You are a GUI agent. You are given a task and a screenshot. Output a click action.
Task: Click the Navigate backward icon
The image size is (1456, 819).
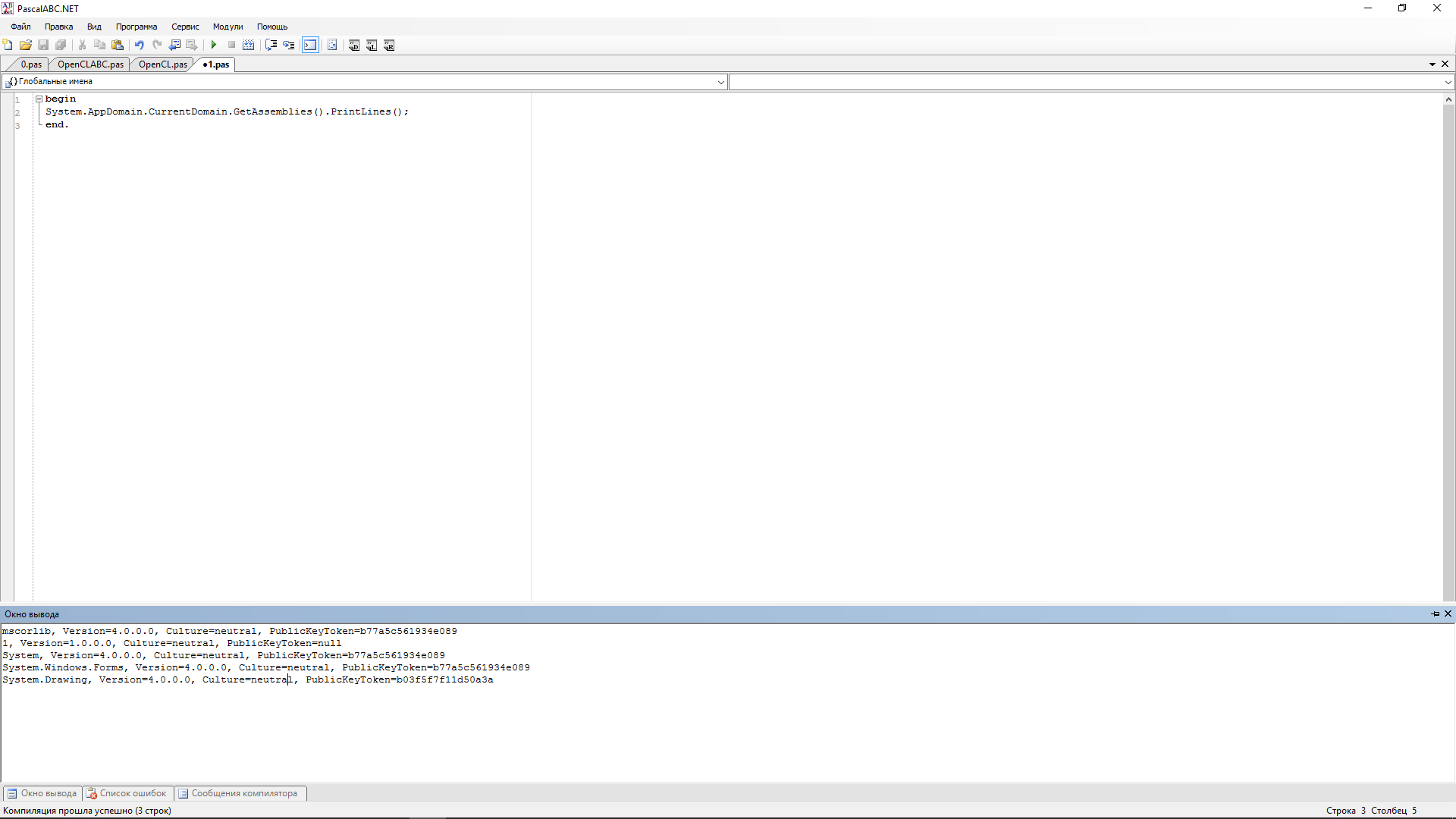pyautogui.click(x=174, y=45)
